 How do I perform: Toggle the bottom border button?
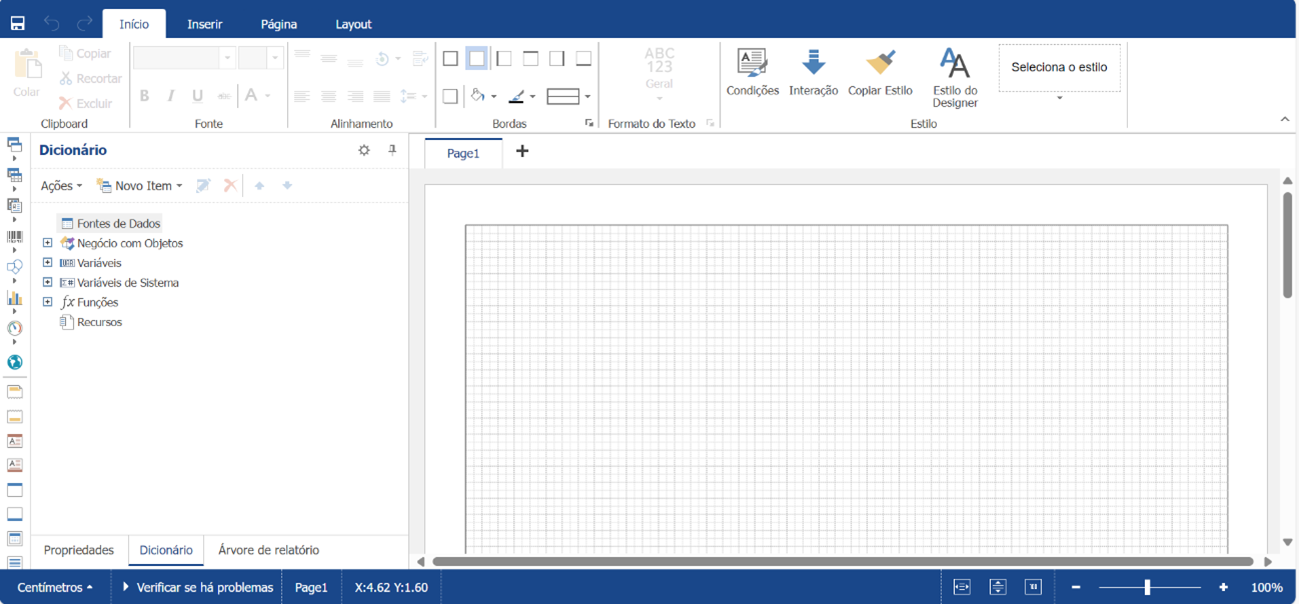coord(584,59)
